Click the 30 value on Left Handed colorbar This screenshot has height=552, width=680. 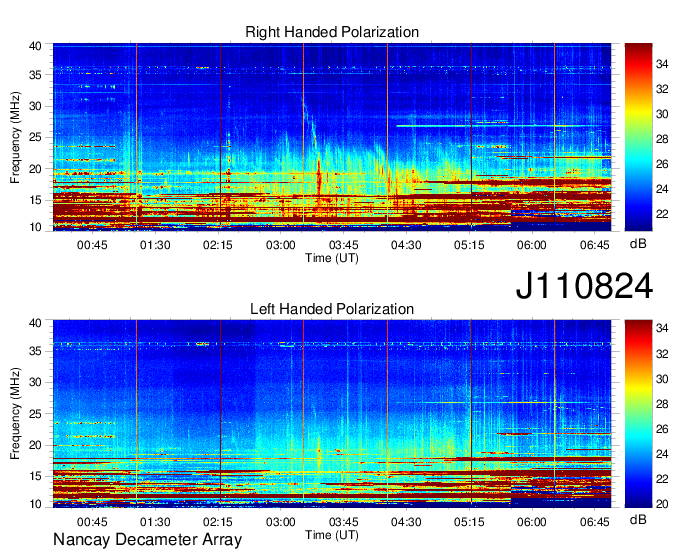click(x=662, y=379)
